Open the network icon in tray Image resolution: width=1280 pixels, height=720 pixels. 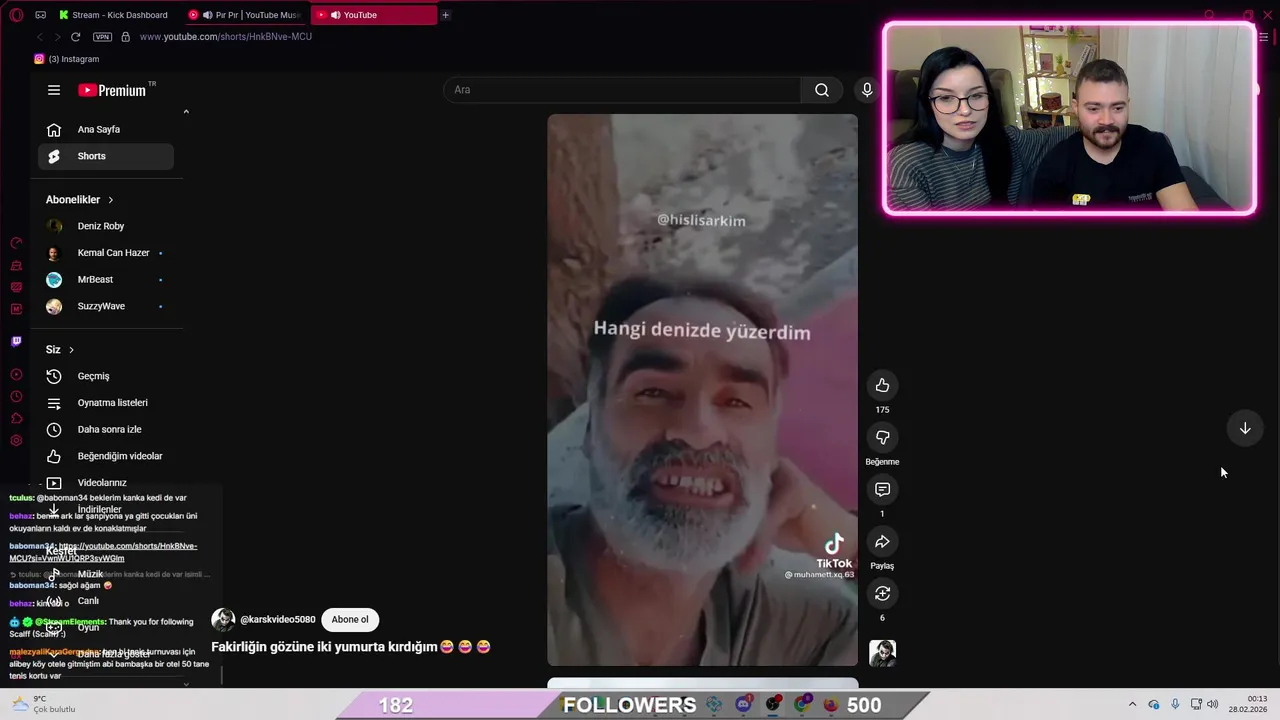[x=1195, y=704]
